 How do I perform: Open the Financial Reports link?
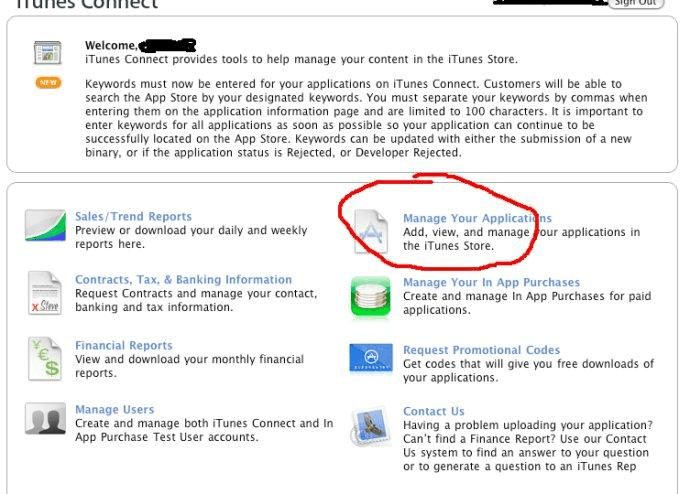coord(124,345)
